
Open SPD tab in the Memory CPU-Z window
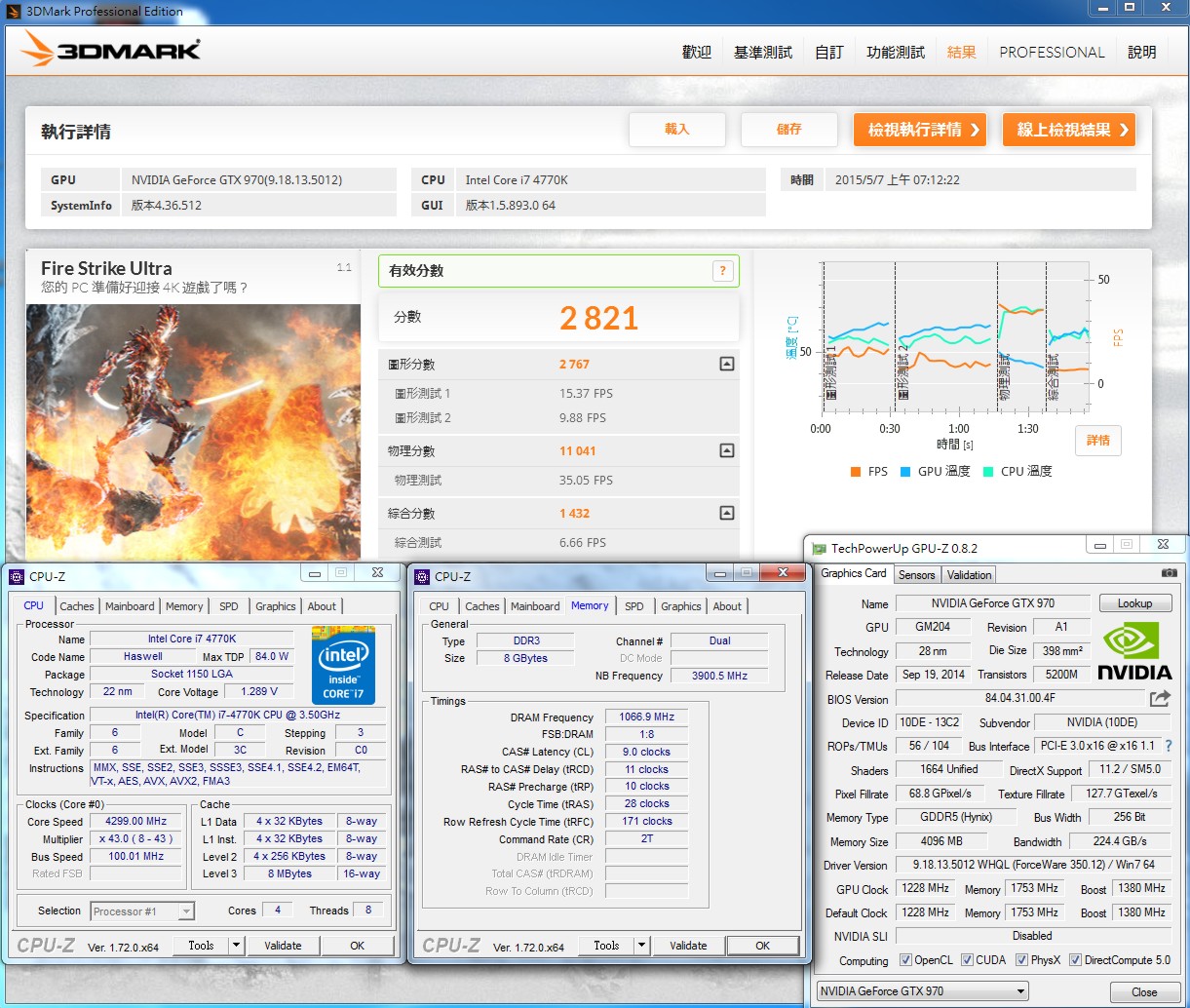pyautogui.click(x=634, y=606)
